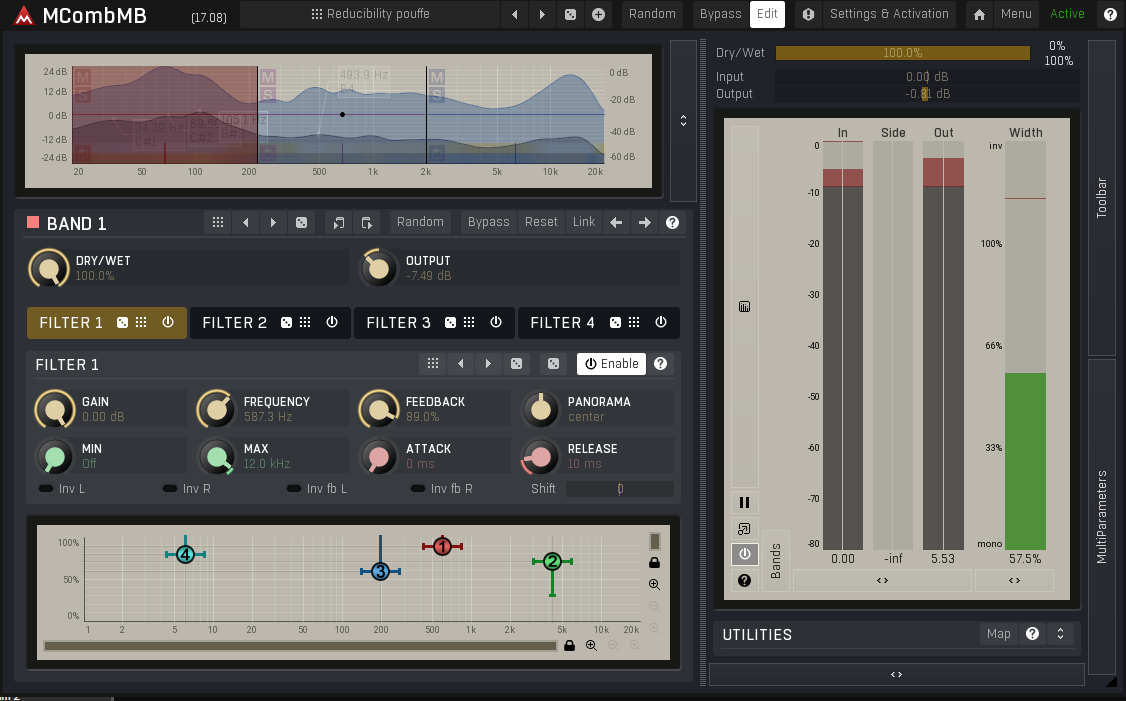Select filter node 4 in graph
1126x701 pixels.
pos(185,554)
